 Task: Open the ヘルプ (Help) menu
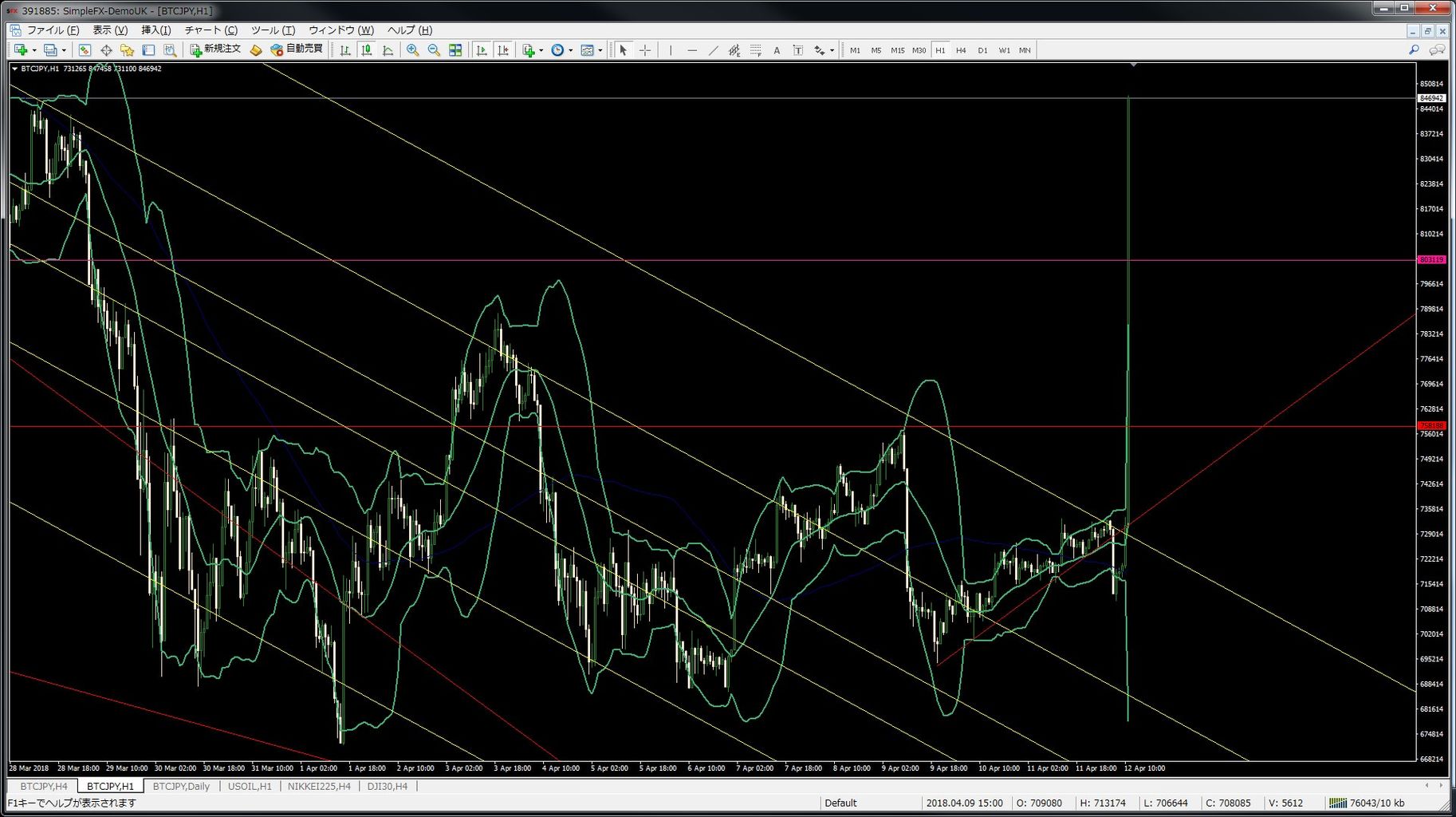click(x=410, y=30)
